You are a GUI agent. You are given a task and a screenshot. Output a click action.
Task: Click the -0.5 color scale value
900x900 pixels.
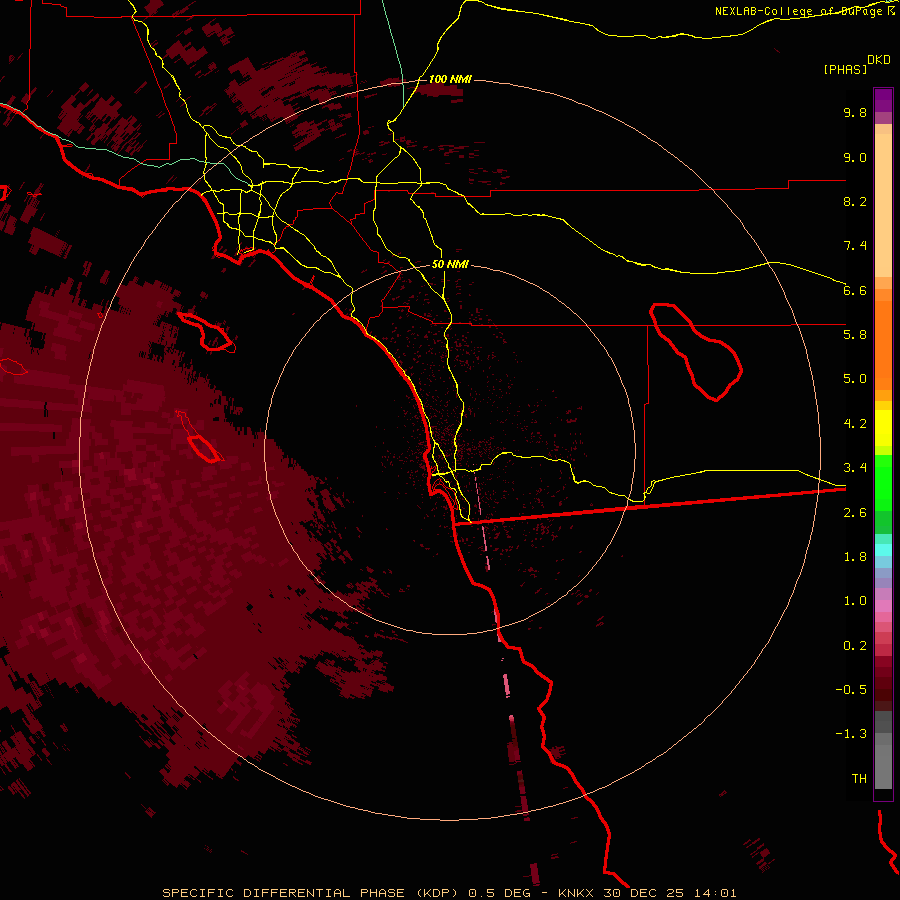851,690
